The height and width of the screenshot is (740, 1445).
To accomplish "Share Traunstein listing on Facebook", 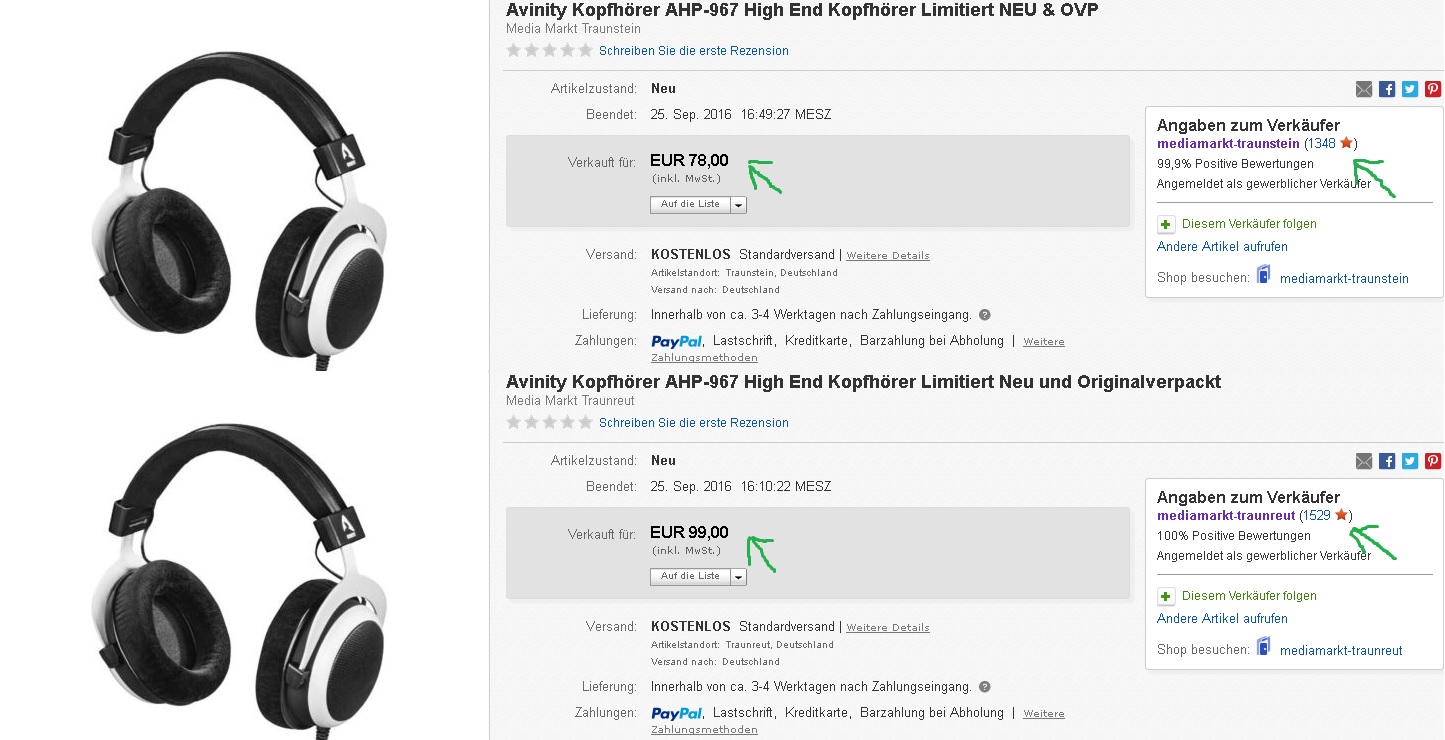I will [x=1387, y=89].
